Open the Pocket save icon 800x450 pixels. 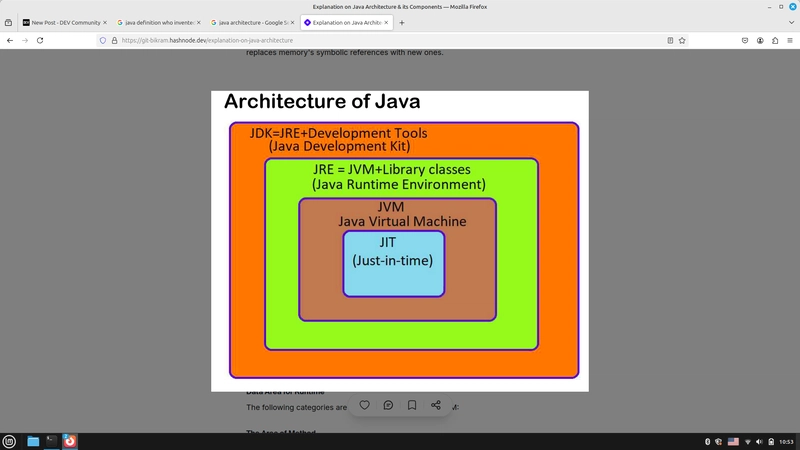coord(745,40)
